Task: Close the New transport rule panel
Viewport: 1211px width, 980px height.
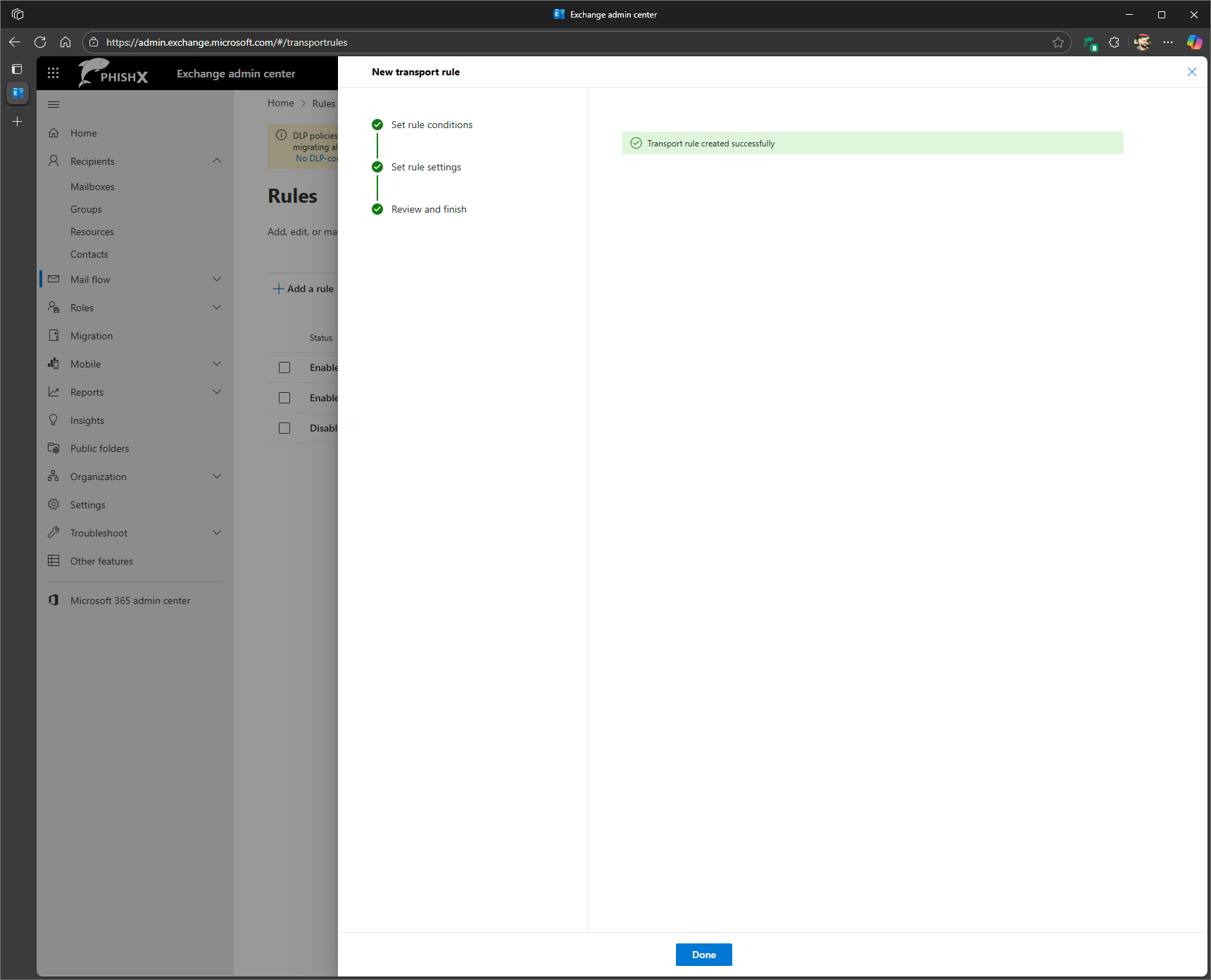Action: 1192,72
